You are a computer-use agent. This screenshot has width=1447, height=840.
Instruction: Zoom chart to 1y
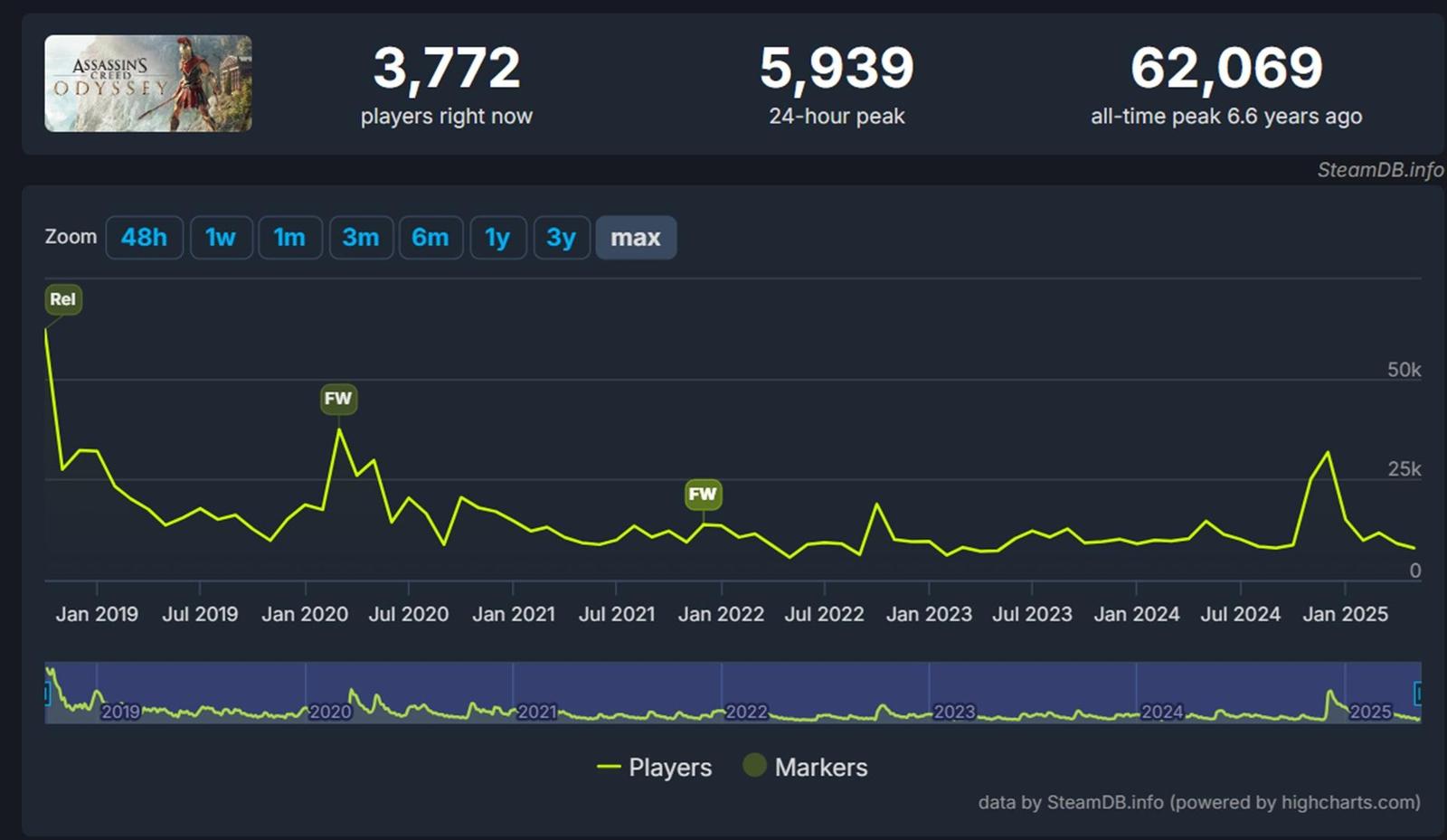coord(497,238)
